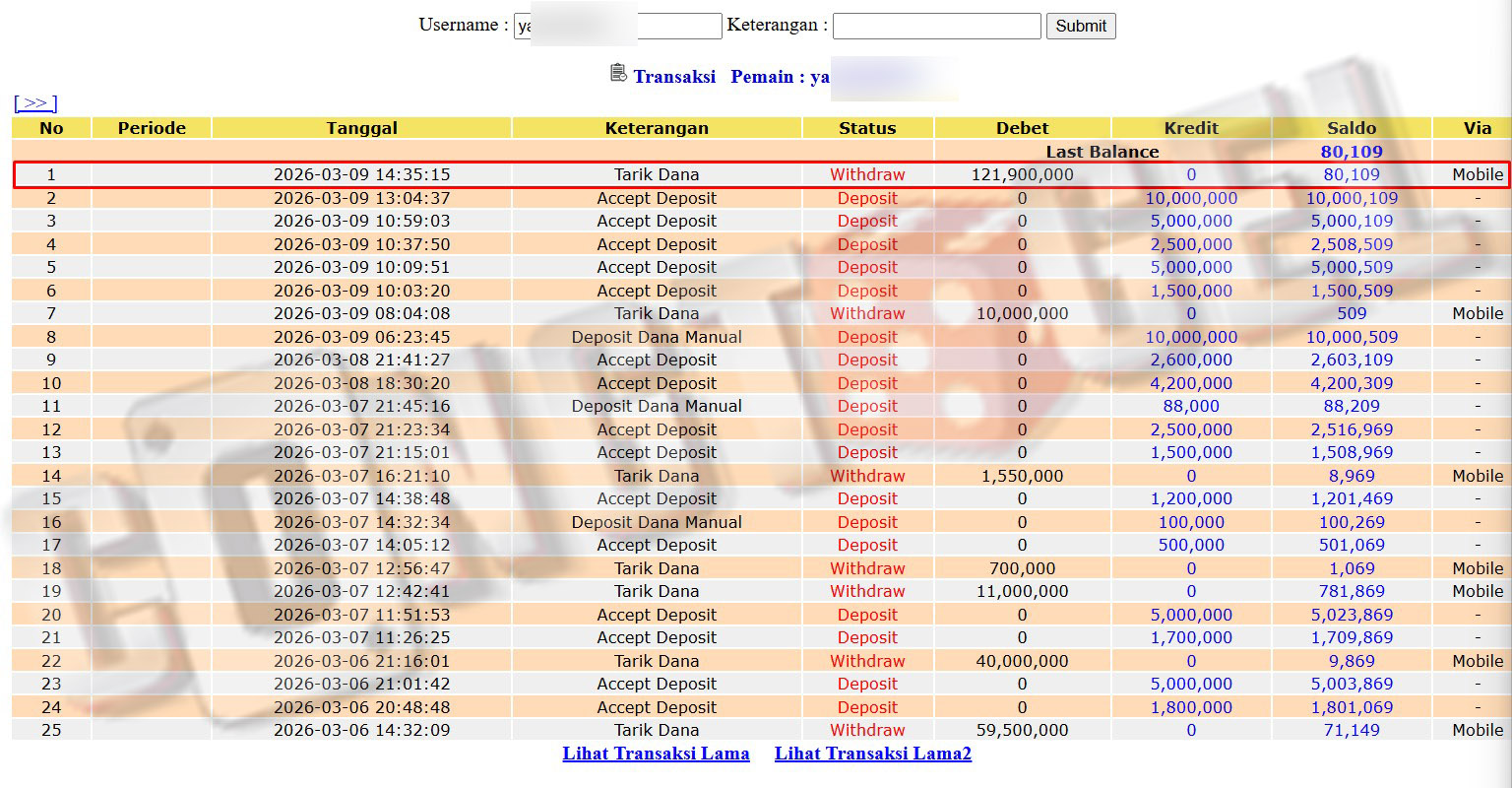Click the Status column header
This screenshot has height=788, width=1512.
pos(866,128)
